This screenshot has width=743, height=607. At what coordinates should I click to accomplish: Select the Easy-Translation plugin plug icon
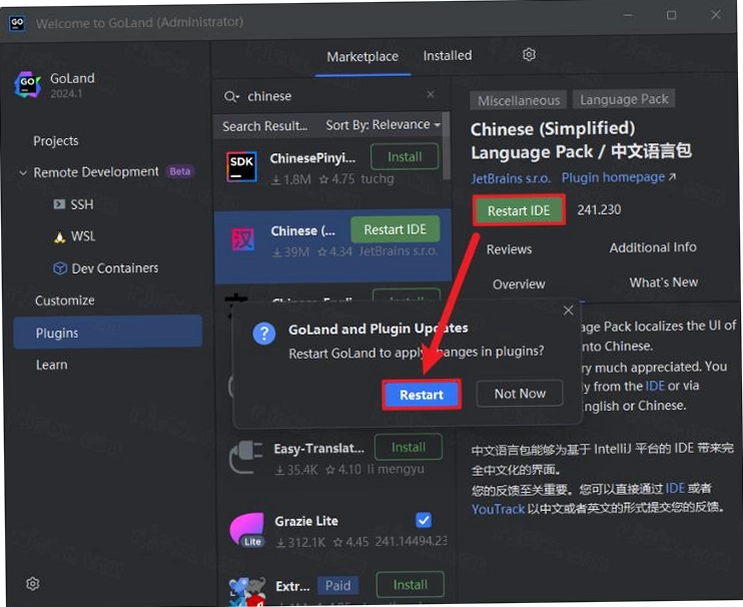click(x=245, y=457)
